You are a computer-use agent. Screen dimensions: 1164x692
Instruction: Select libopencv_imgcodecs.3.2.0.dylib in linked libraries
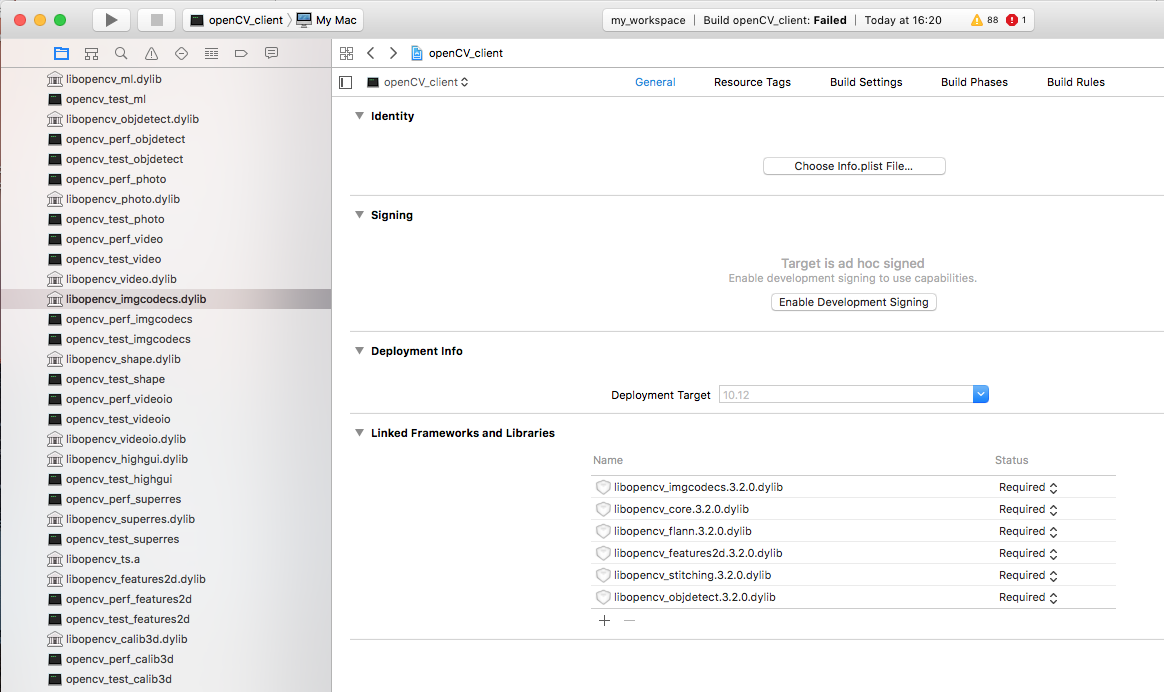pos(698,487)
